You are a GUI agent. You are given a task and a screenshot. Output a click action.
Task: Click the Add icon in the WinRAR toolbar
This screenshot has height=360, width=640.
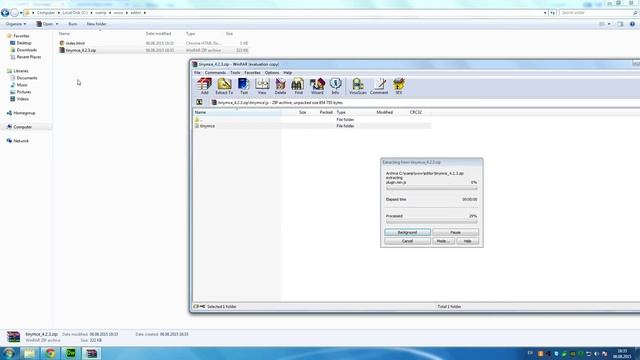204,86
